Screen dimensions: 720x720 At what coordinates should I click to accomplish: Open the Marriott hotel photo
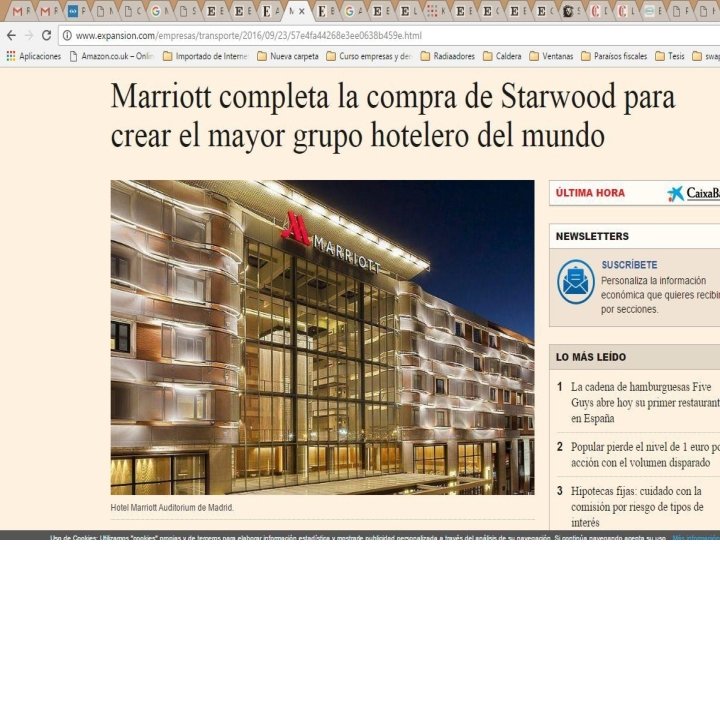click(322, 337)
